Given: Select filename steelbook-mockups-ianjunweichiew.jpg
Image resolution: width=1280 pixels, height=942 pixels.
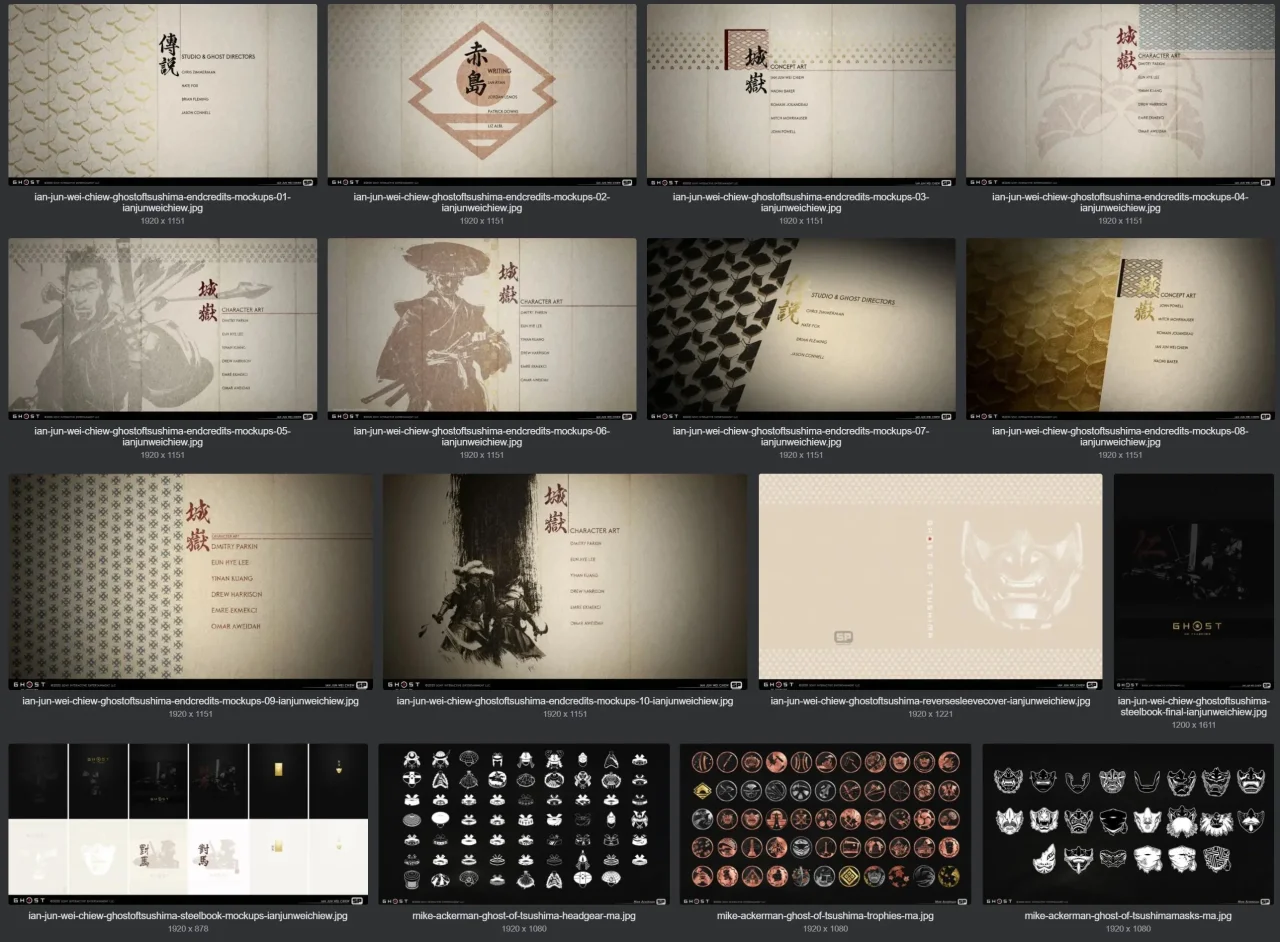Looking at the screenshot, I should (x=188, y=916).
